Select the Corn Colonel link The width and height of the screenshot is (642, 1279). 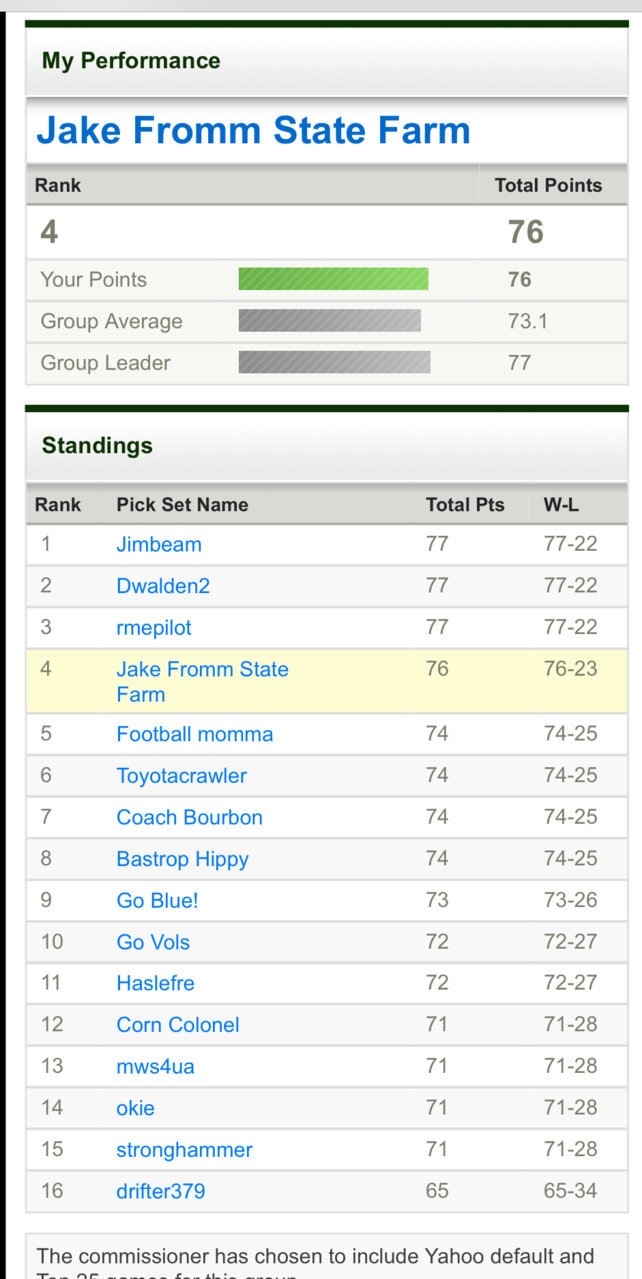(178, 1025)
